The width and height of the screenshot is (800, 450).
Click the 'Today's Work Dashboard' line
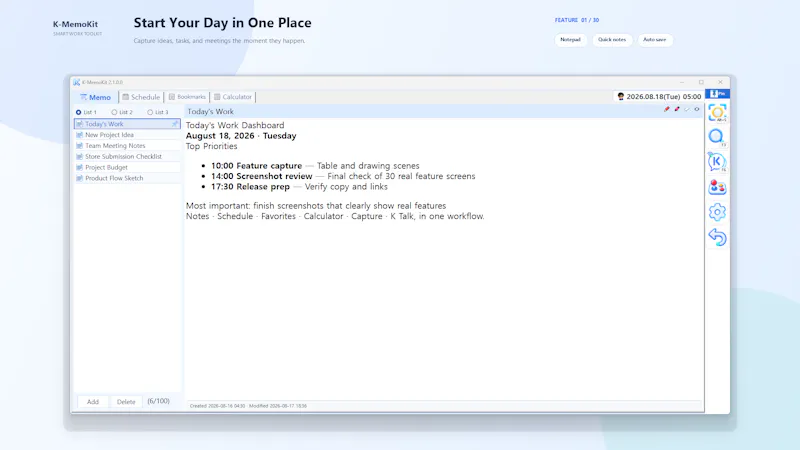pos(235,125)
